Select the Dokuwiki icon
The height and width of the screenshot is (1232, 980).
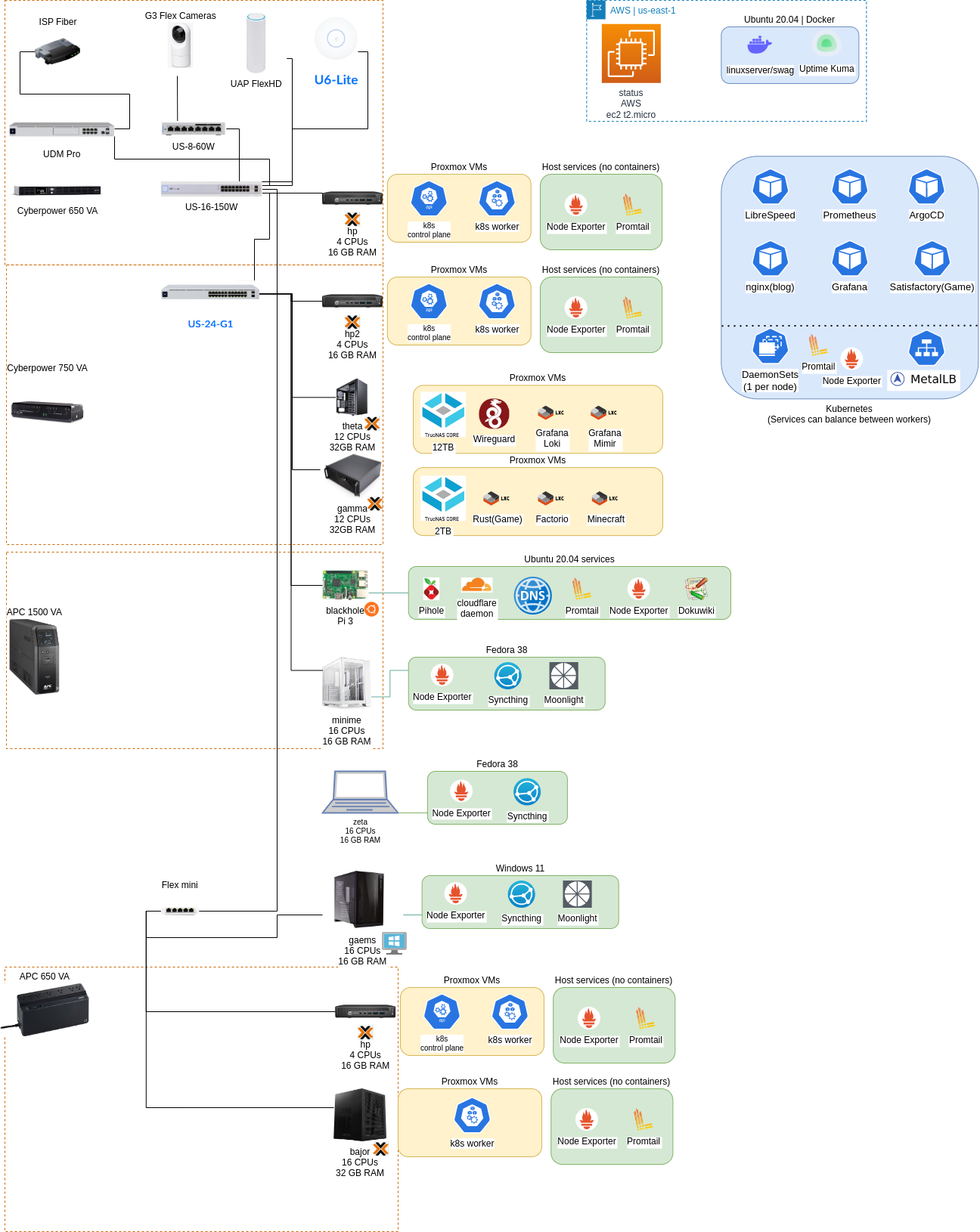pyautogui.click(x=696, y=590)
